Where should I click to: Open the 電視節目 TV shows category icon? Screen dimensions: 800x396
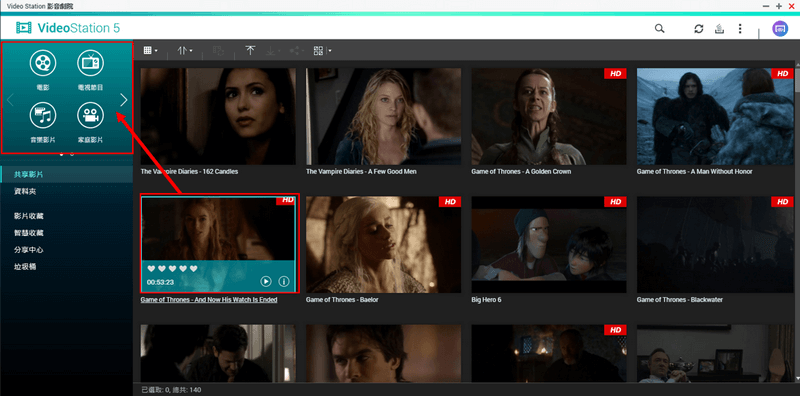(x=90, y=63)
